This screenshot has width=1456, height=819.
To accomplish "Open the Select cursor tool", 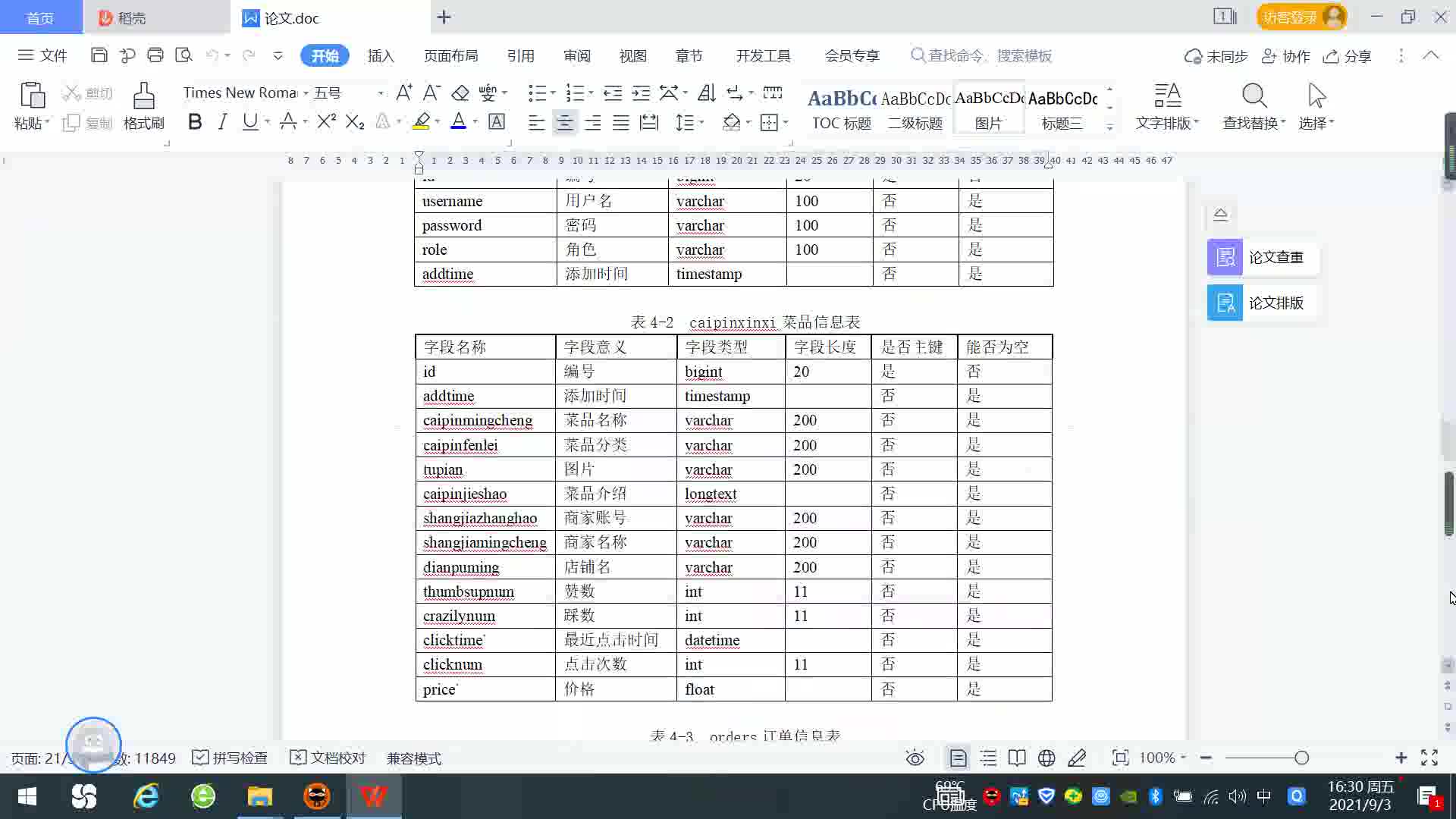I will pyautogui.click(x=1316, y=106).
